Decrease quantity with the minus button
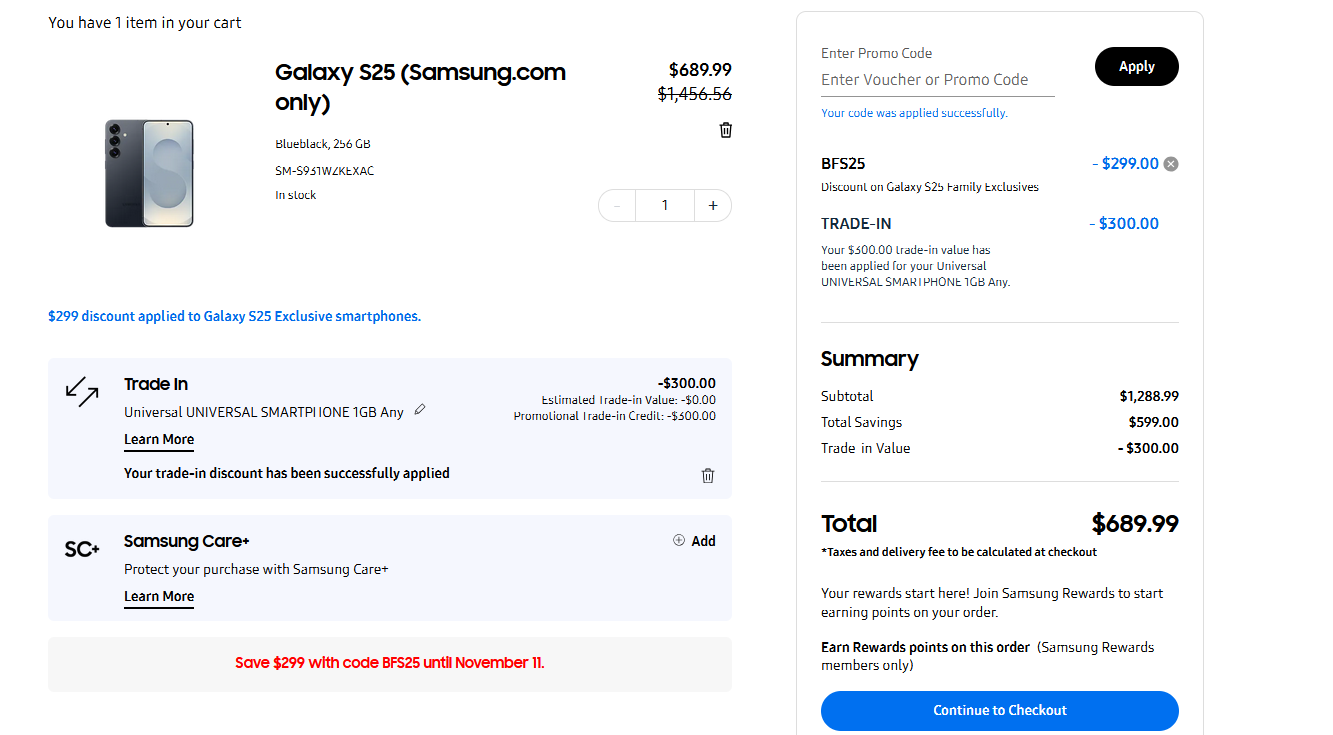Viewport: 1333px width, 735px height. point(617,206)
